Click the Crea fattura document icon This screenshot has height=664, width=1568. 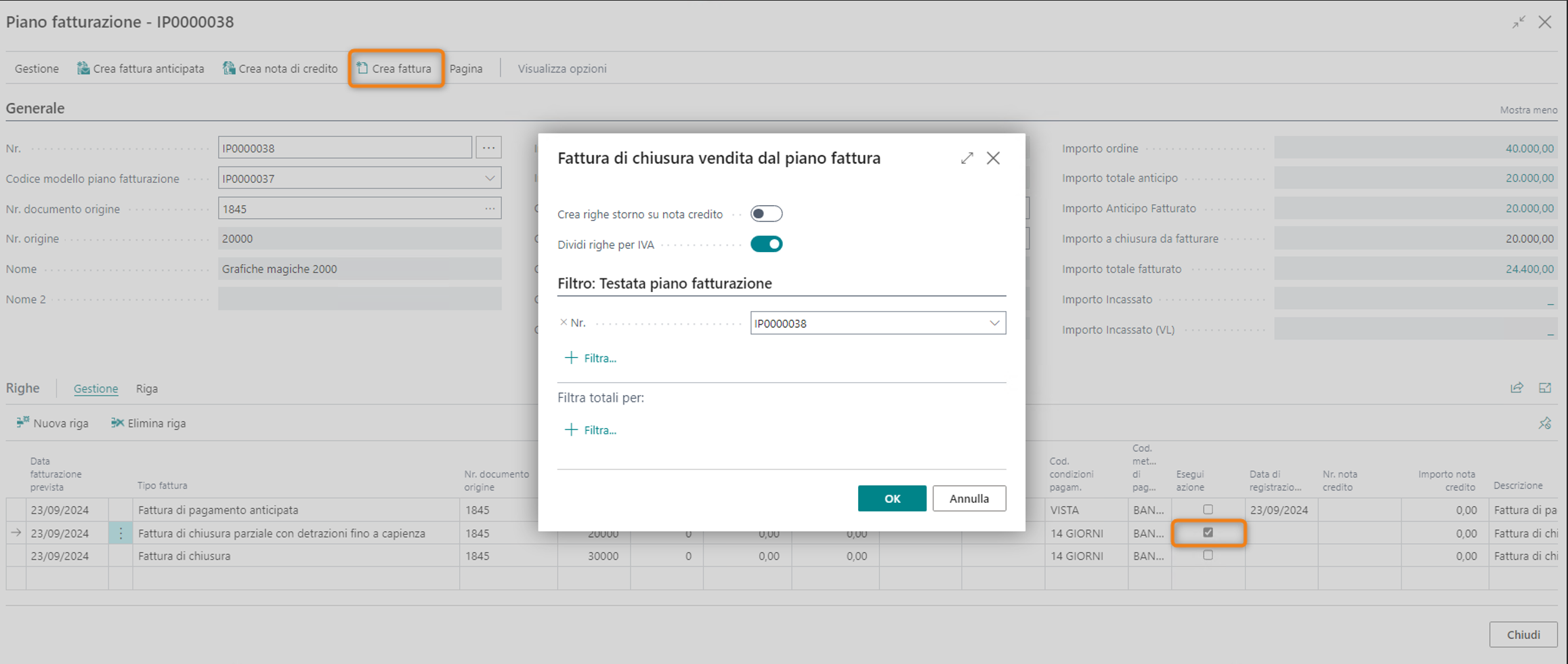click(x=362, y=68)
